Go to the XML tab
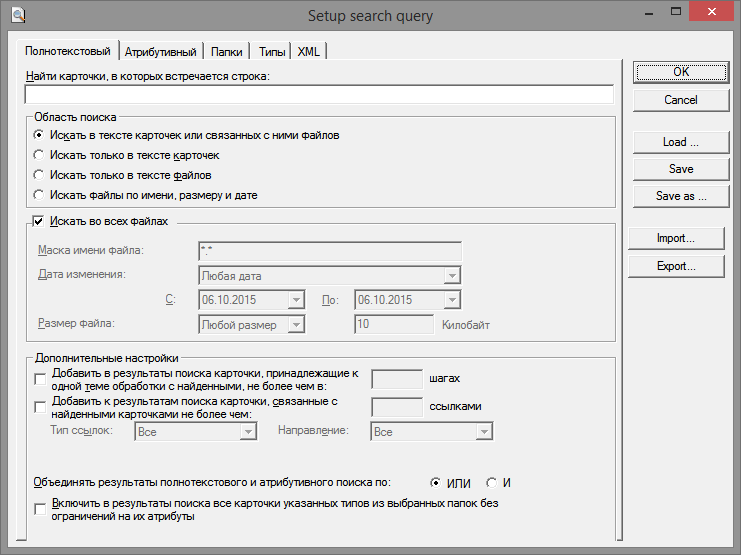This screenshot has height=555, width=741. [309, 52]
